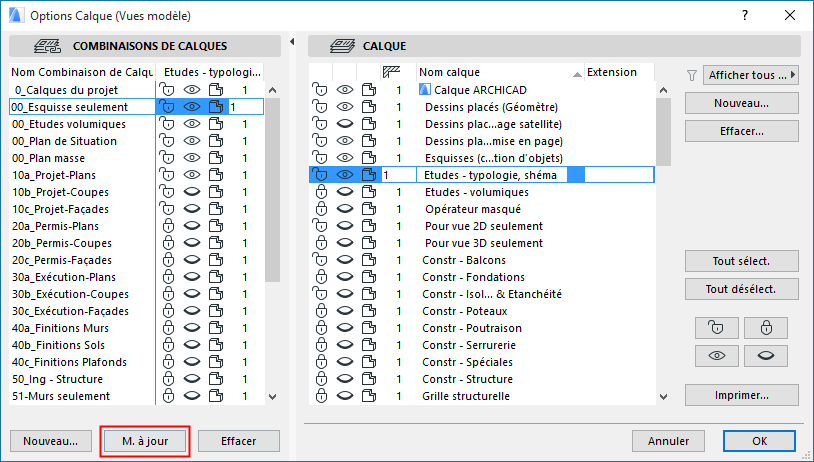Select the Constr - Fondations layer
The width and height of the screenshot is (814, 462).
click(x=466, y=277)
